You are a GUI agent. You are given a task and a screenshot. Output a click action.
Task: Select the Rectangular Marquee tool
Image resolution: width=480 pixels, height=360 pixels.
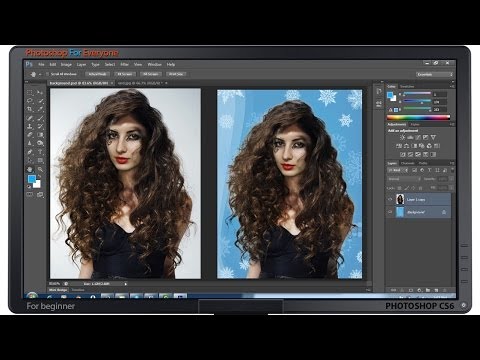(x=30, y=92)
